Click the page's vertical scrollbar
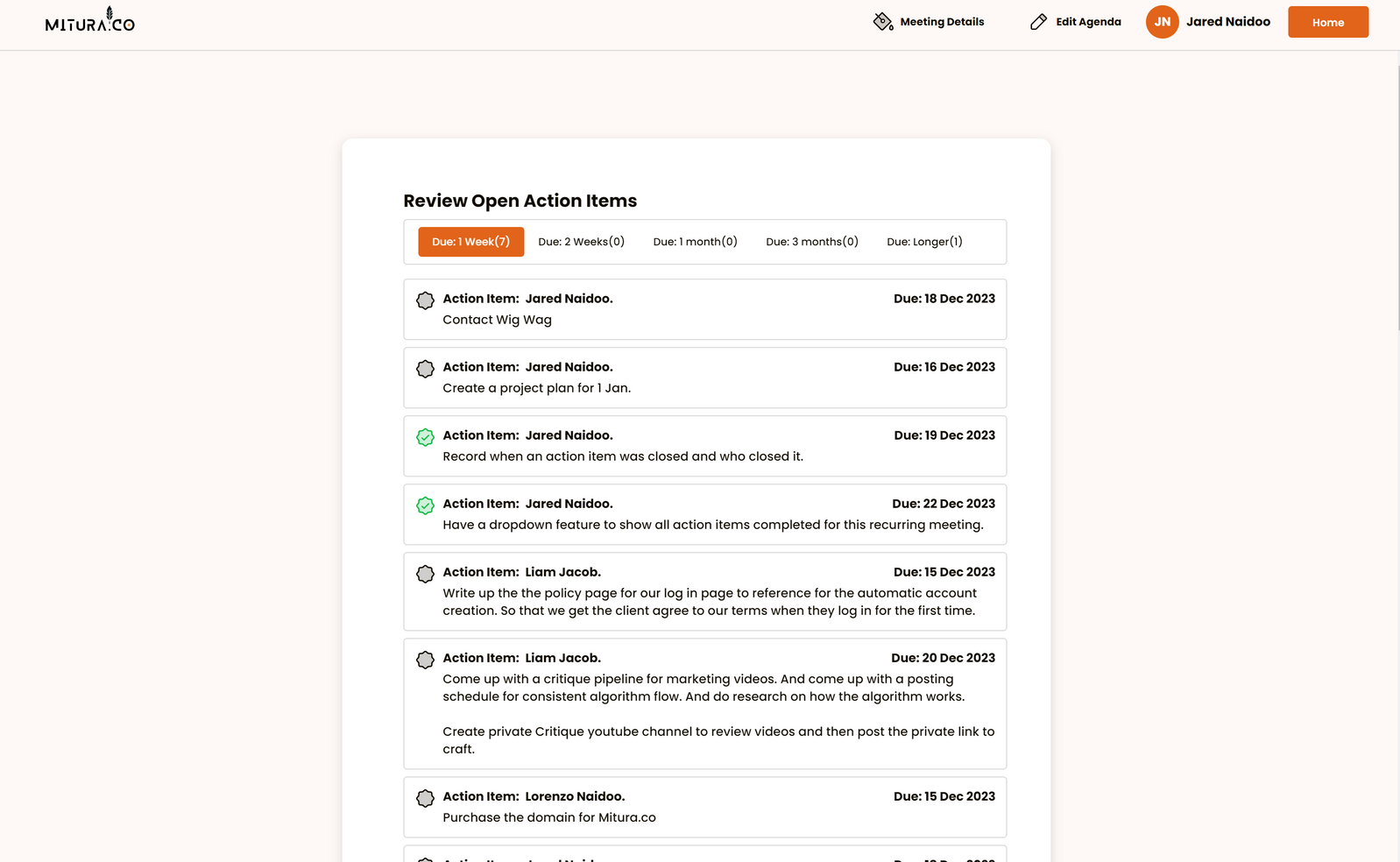 coord(1396,193)
